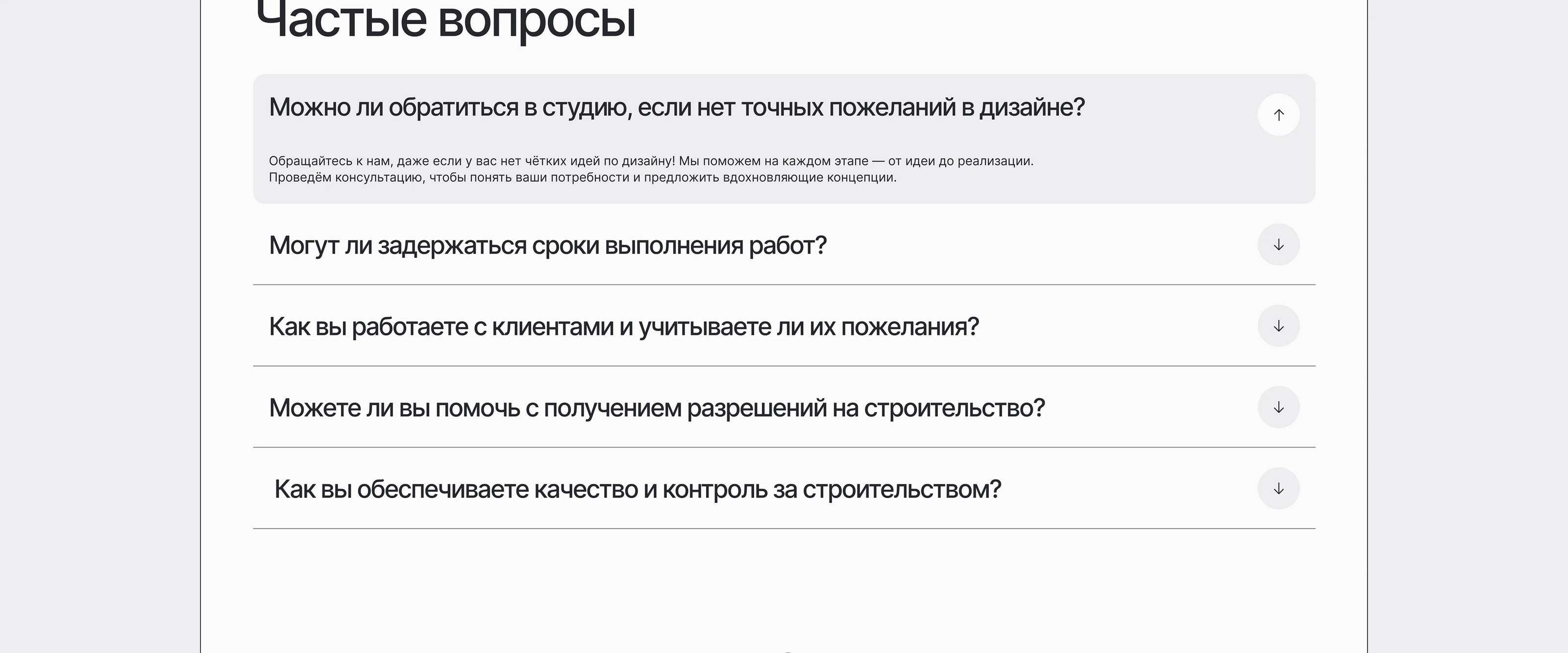Click the divider below the building permits question

pyautogui.click(x=784, y=447)
